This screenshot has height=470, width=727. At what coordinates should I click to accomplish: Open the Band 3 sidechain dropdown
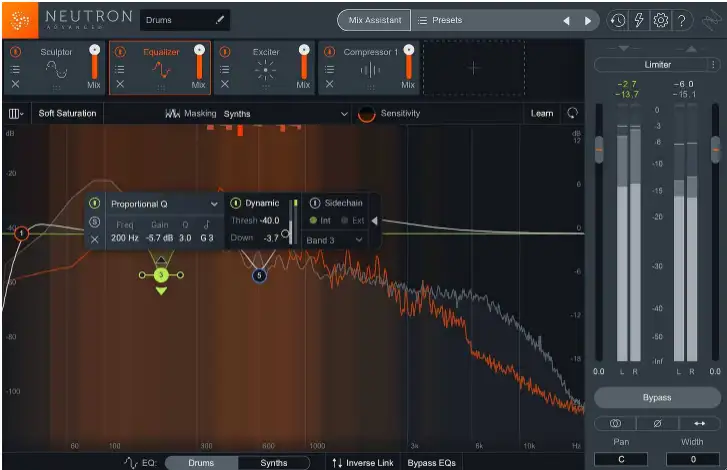[x=334, y=240]
